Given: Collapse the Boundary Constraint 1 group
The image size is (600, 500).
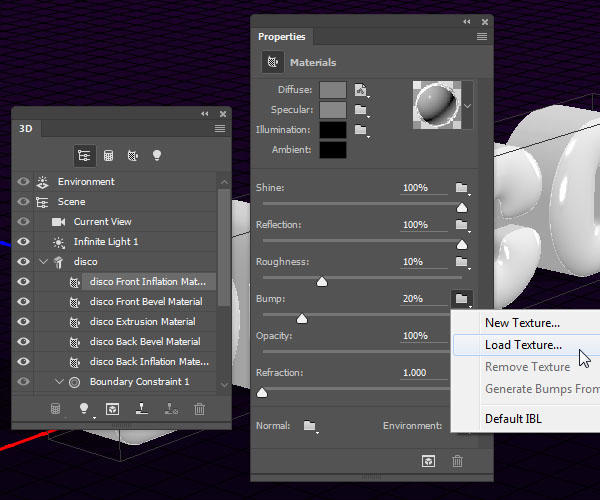Looking at the screenshot, I should (x=59, y=382).
